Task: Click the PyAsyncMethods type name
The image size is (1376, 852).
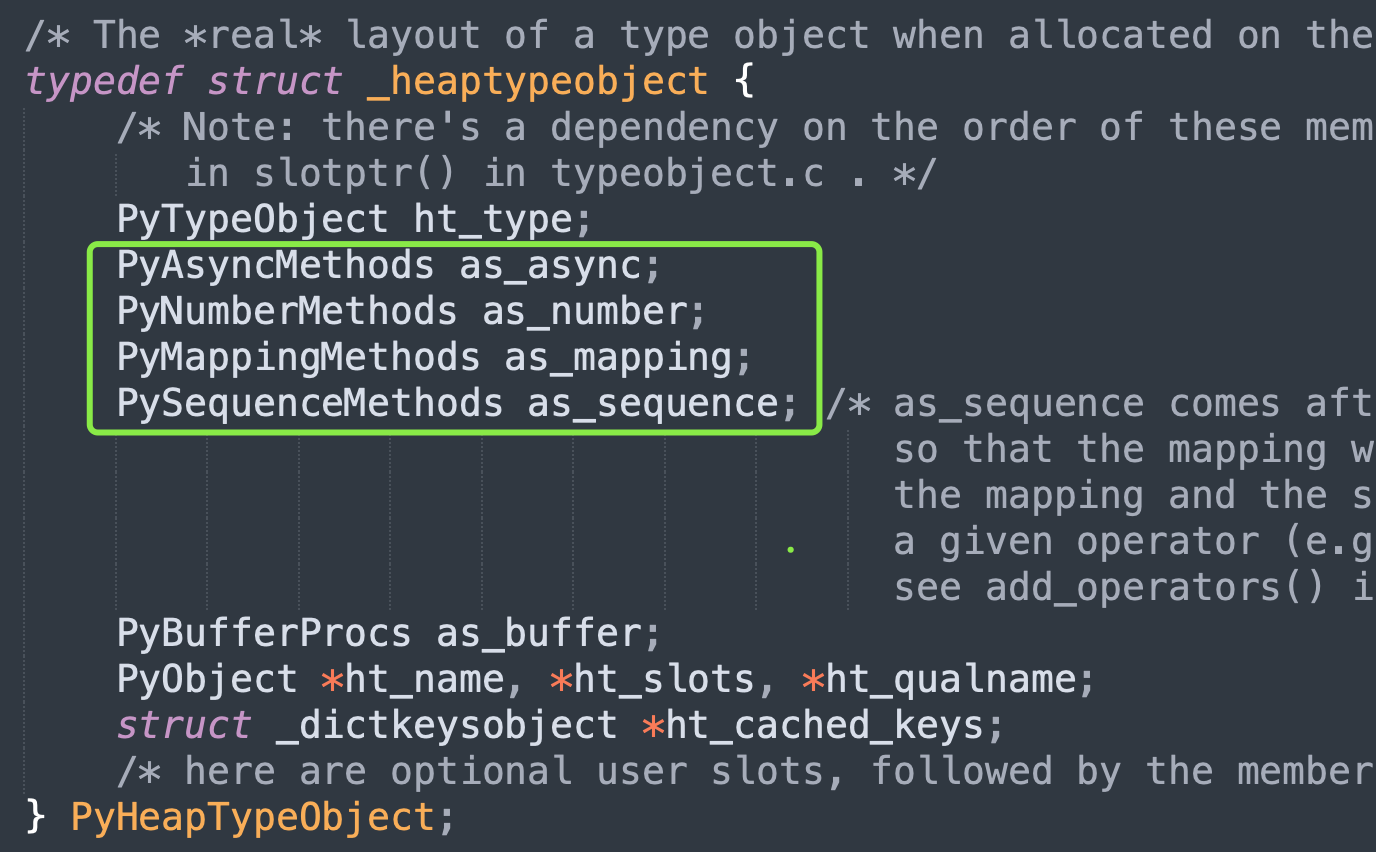Action: (276, 266)
